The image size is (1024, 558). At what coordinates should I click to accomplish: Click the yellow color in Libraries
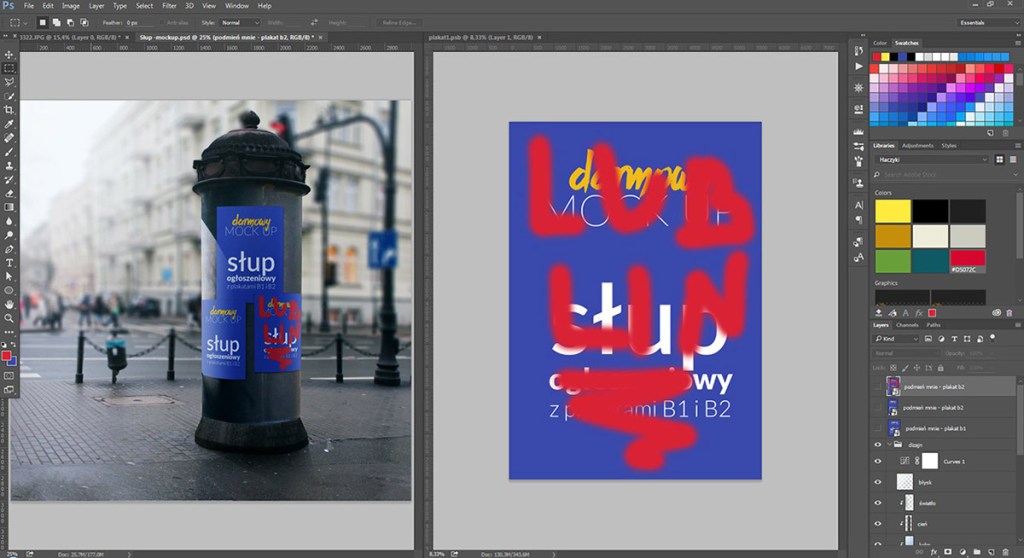893,211
